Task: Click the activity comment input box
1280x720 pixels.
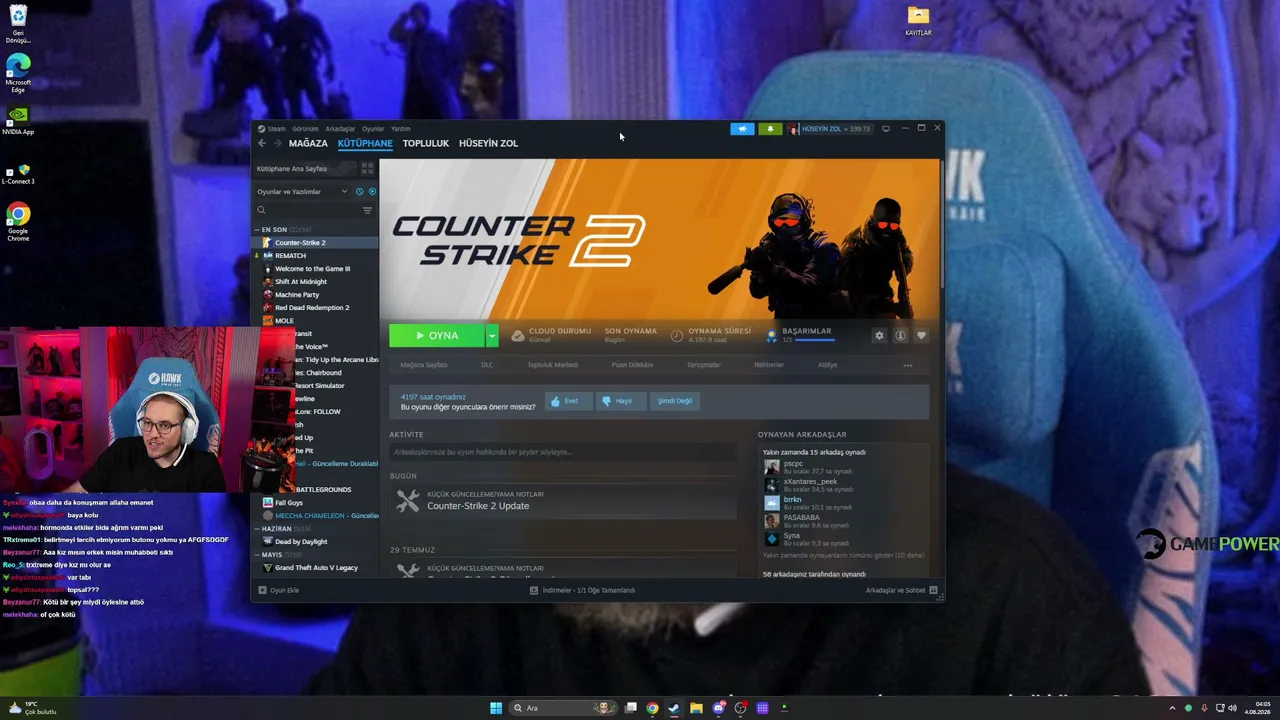Action: 562,452
